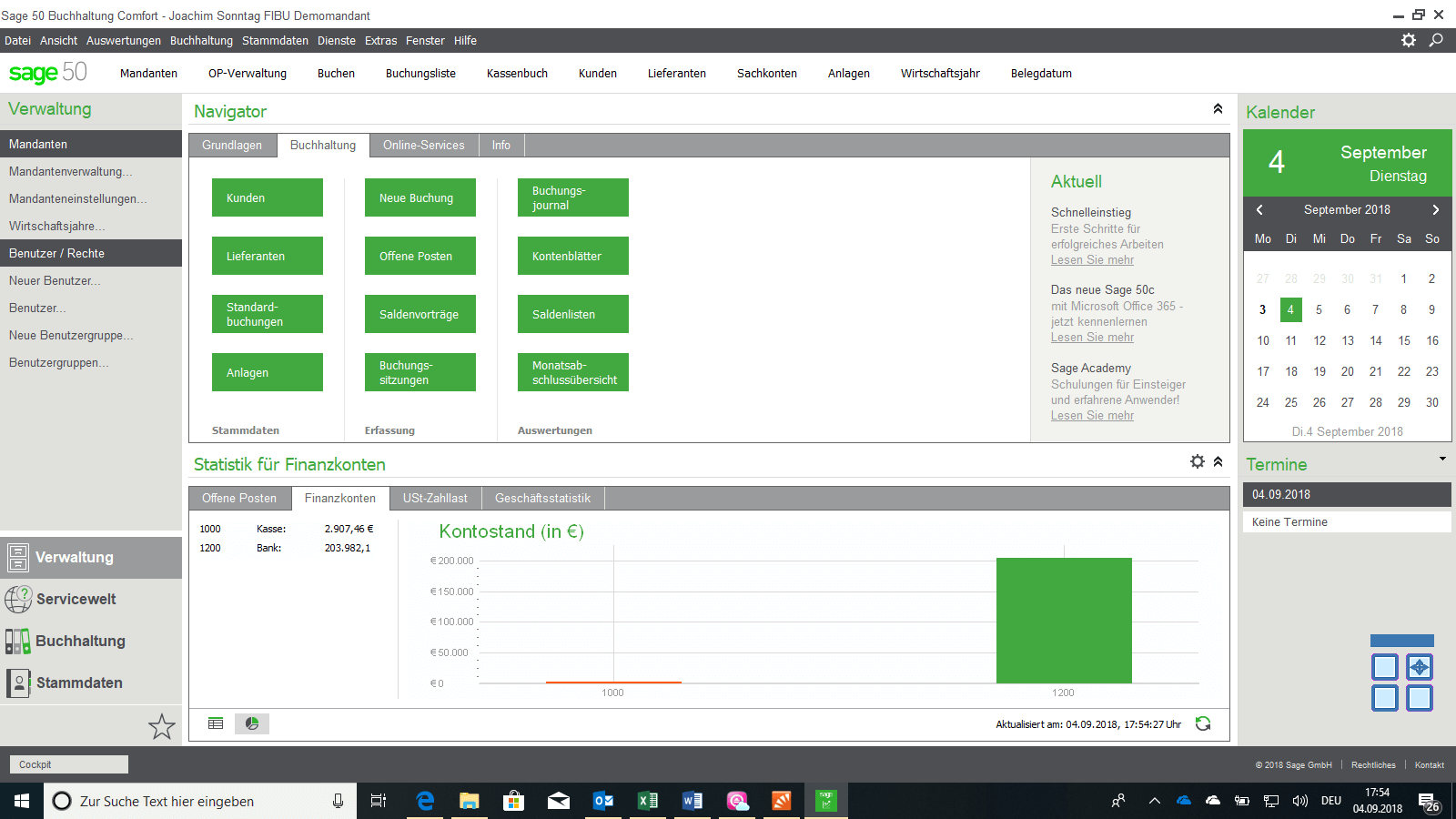Open statistics settings gear icon
The height and width of the screenshot is (819, 1456).
coord(1198,461)
